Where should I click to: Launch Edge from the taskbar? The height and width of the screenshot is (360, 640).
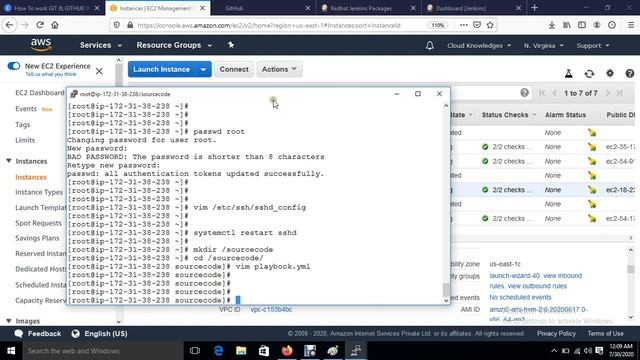coord(218,351)
